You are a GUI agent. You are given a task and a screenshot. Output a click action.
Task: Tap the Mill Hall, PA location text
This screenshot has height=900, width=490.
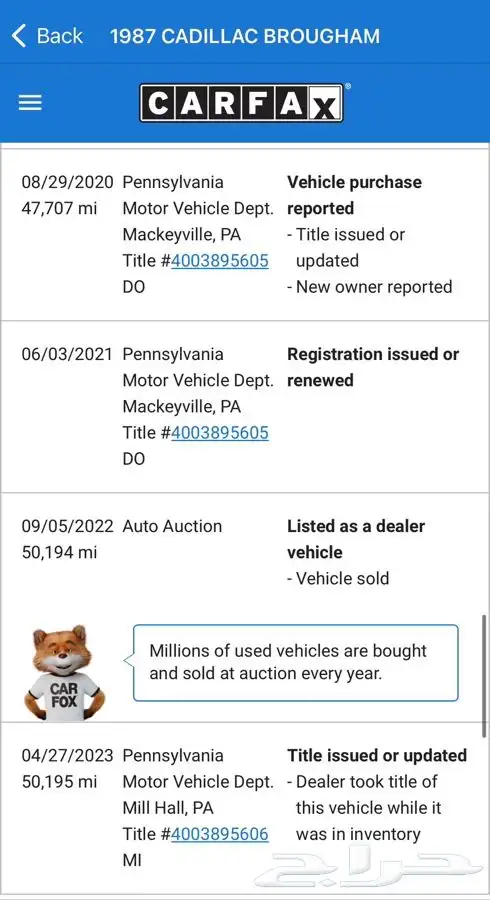[168, 808]
